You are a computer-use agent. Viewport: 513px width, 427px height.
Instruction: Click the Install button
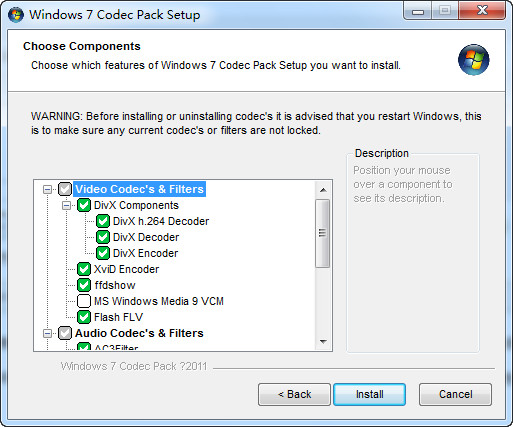[x=370, y=394]
